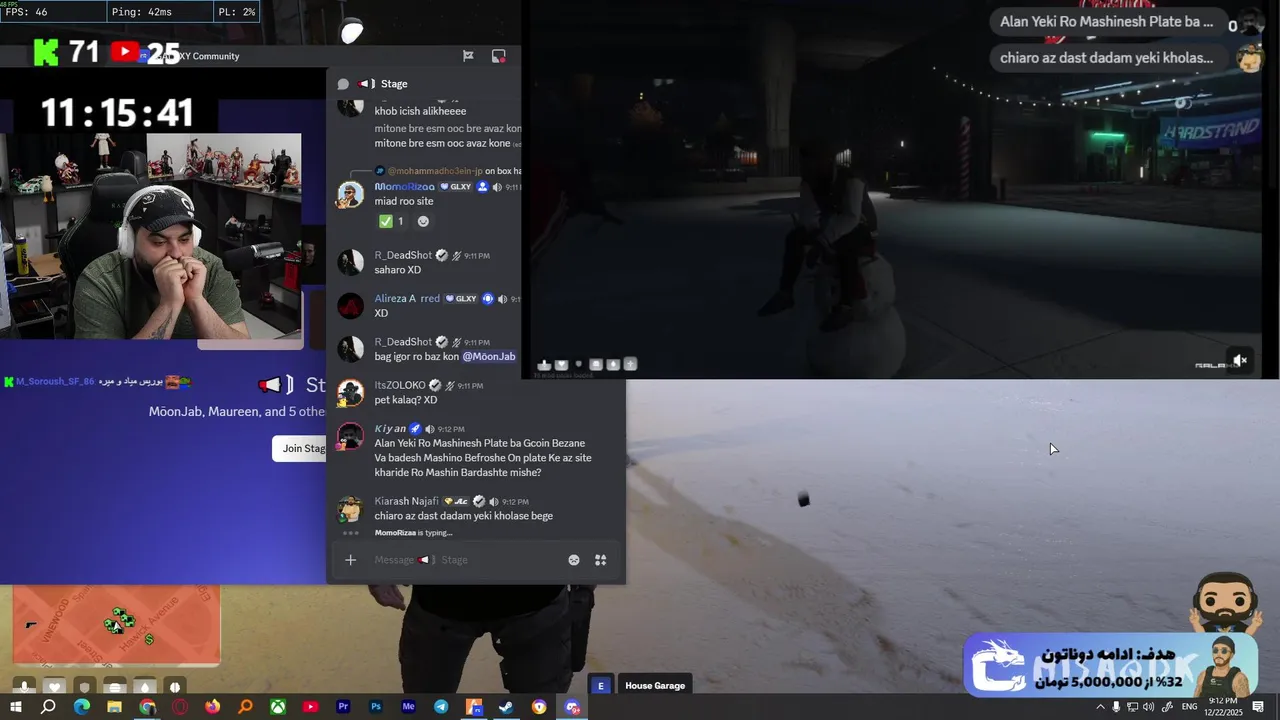Open the Stage channel title

coord(394,84)
